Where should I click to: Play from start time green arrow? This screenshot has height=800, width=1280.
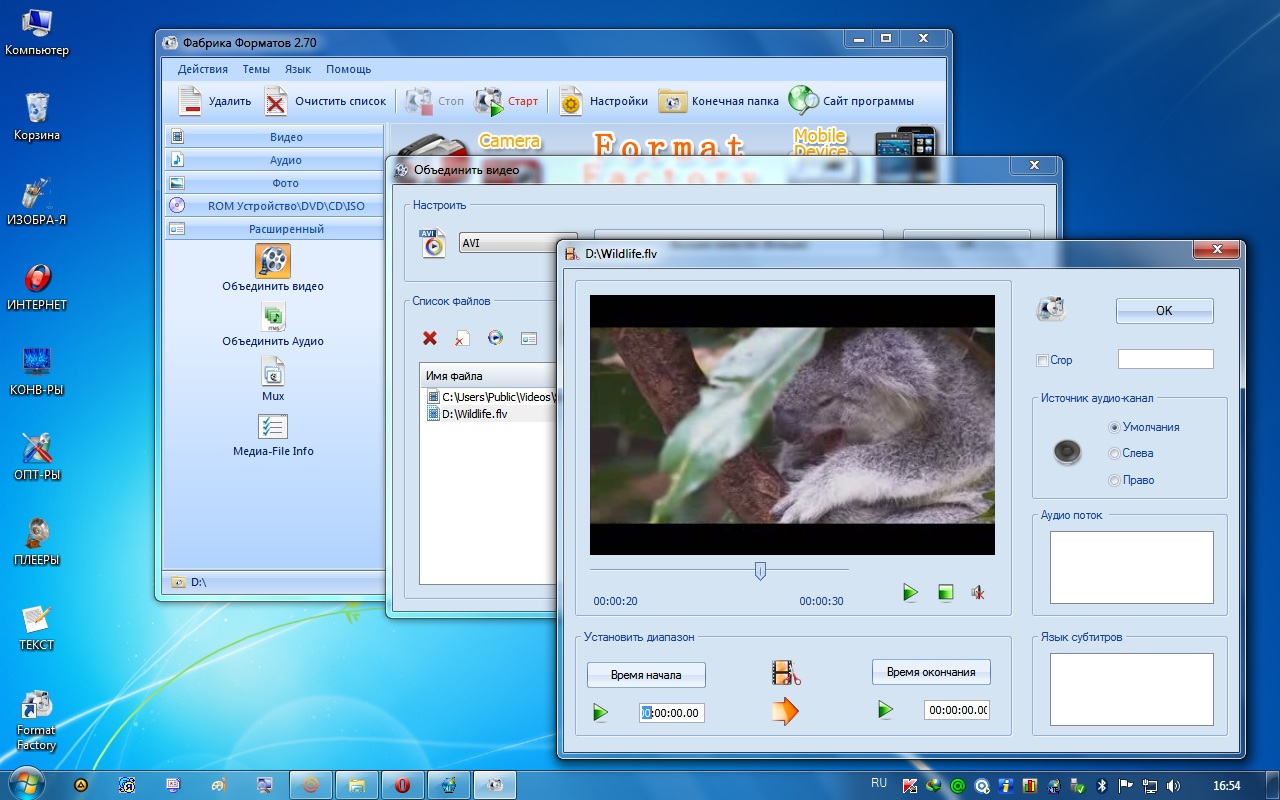600,713
